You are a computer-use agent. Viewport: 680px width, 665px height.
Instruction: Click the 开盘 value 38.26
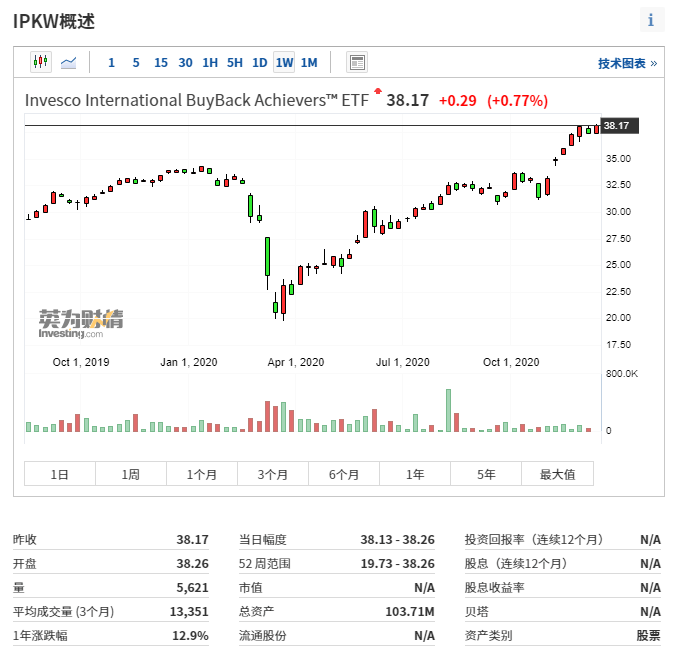coord(192,563)
